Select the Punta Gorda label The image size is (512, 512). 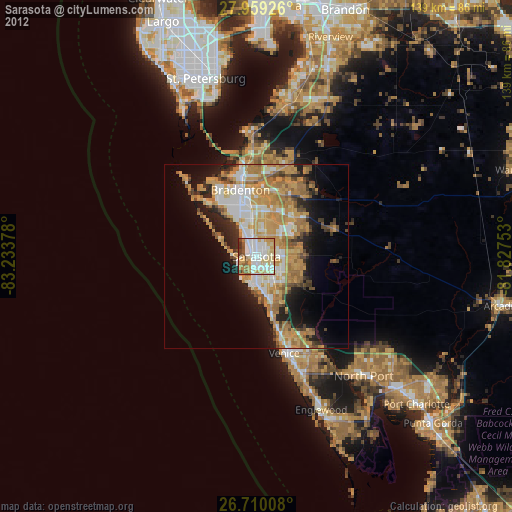(433, 423)
